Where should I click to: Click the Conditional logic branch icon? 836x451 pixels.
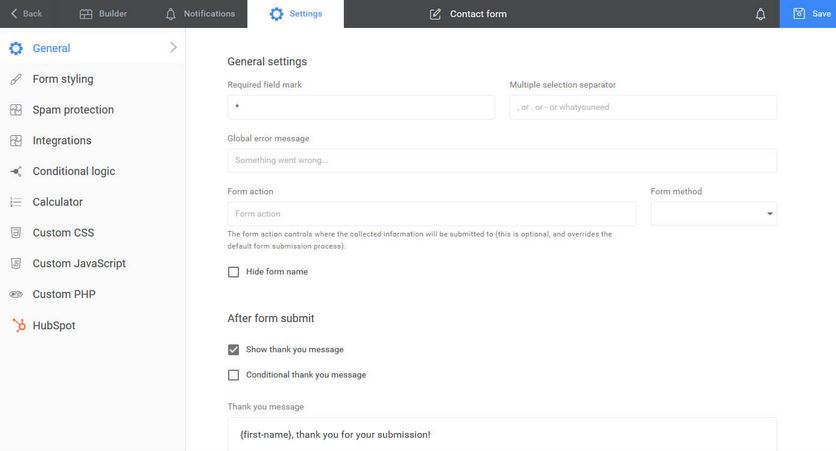pos(16,171)
